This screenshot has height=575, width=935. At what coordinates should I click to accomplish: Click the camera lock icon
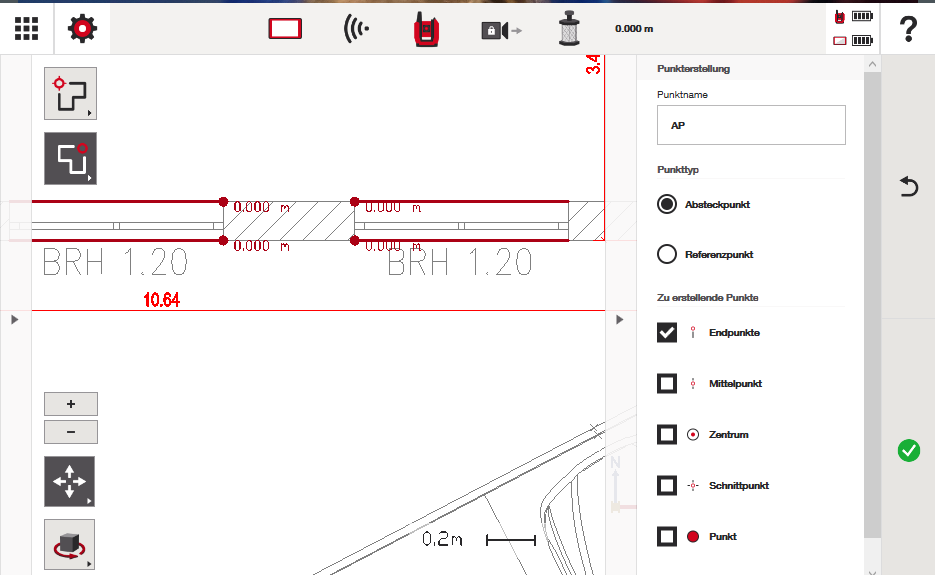click(x=501, y=30)
